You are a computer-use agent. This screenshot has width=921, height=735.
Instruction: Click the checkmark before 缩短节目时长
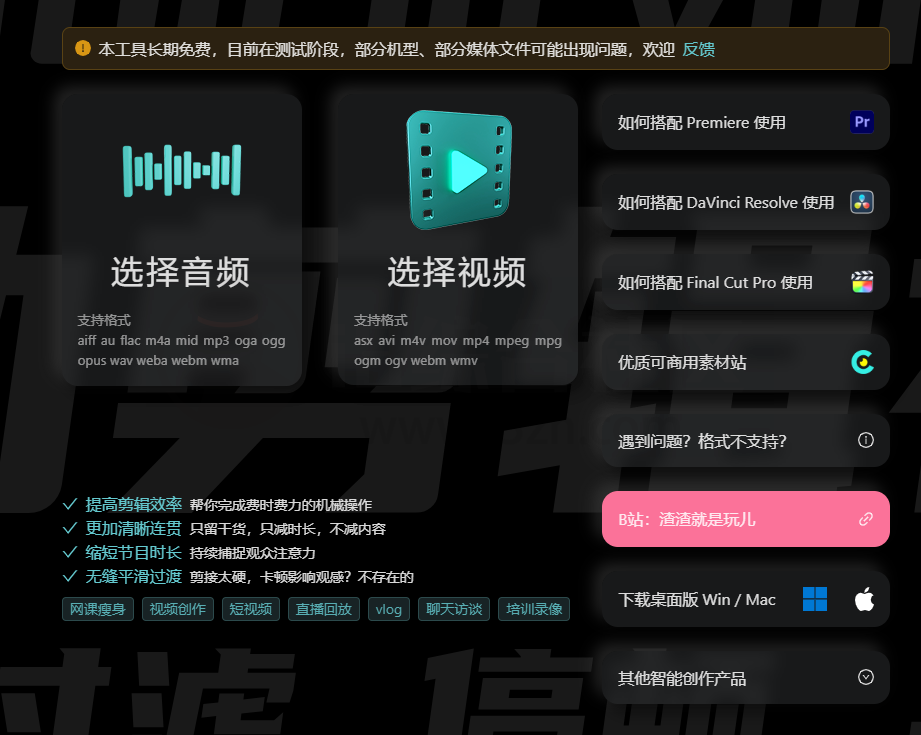click(x=70, y=552)
